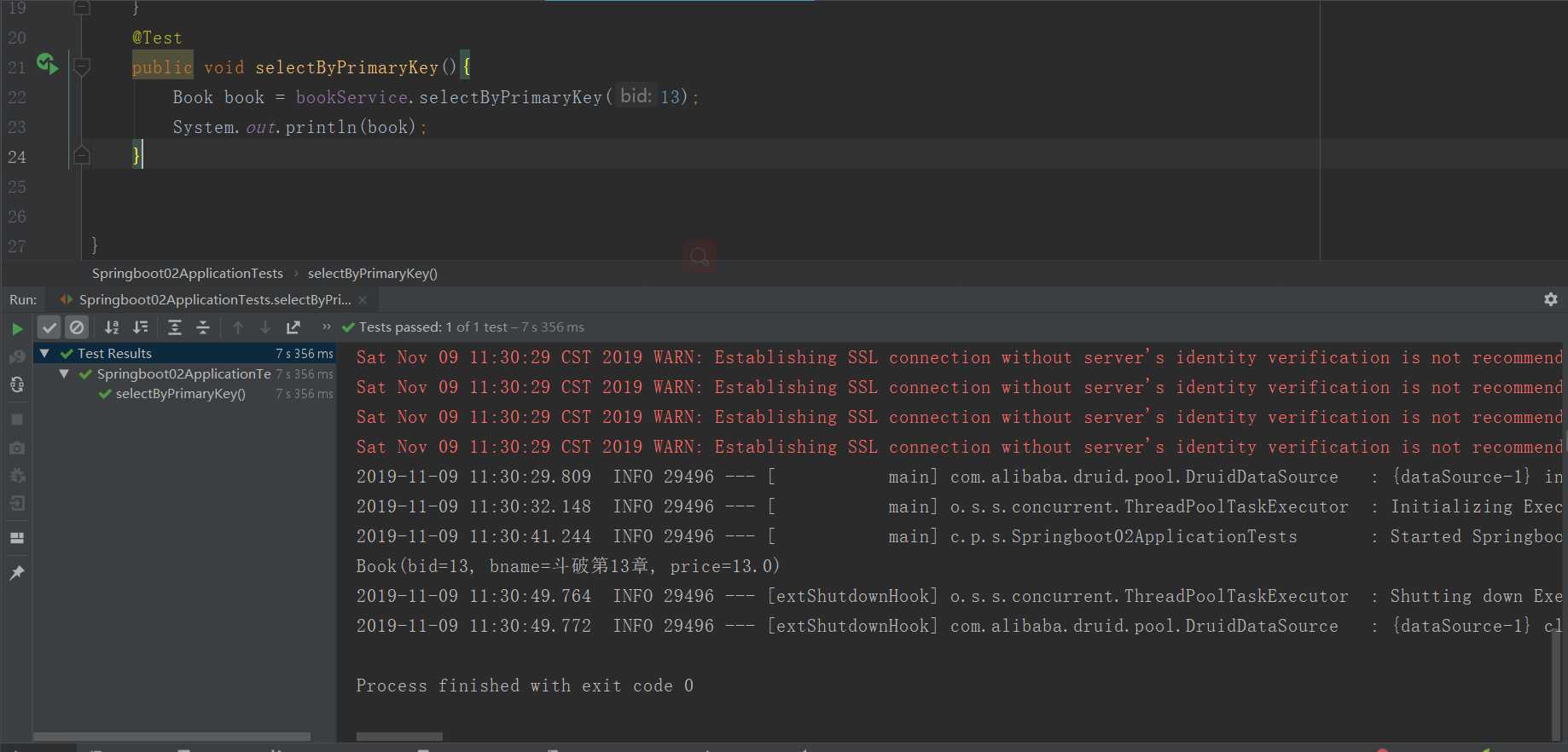Click the fold end marker at line 24

(x=82, y=155)
